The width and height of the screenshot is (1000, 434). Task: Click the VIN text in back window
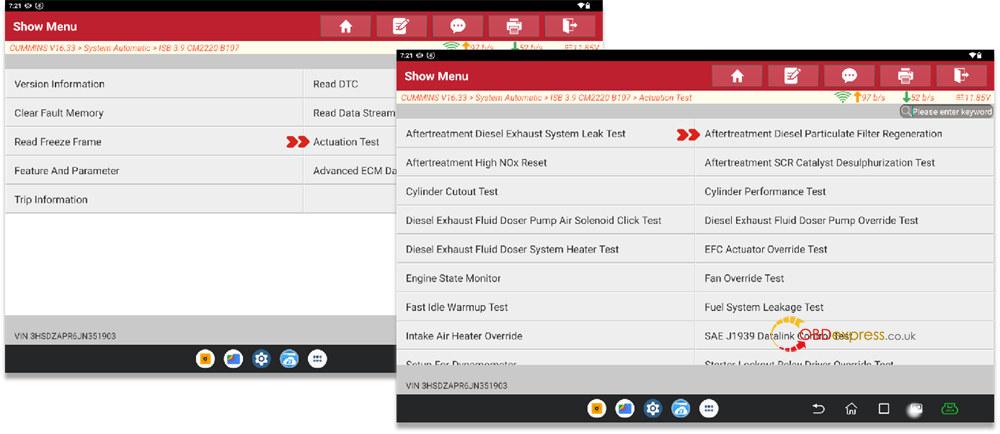coord(65,336)
